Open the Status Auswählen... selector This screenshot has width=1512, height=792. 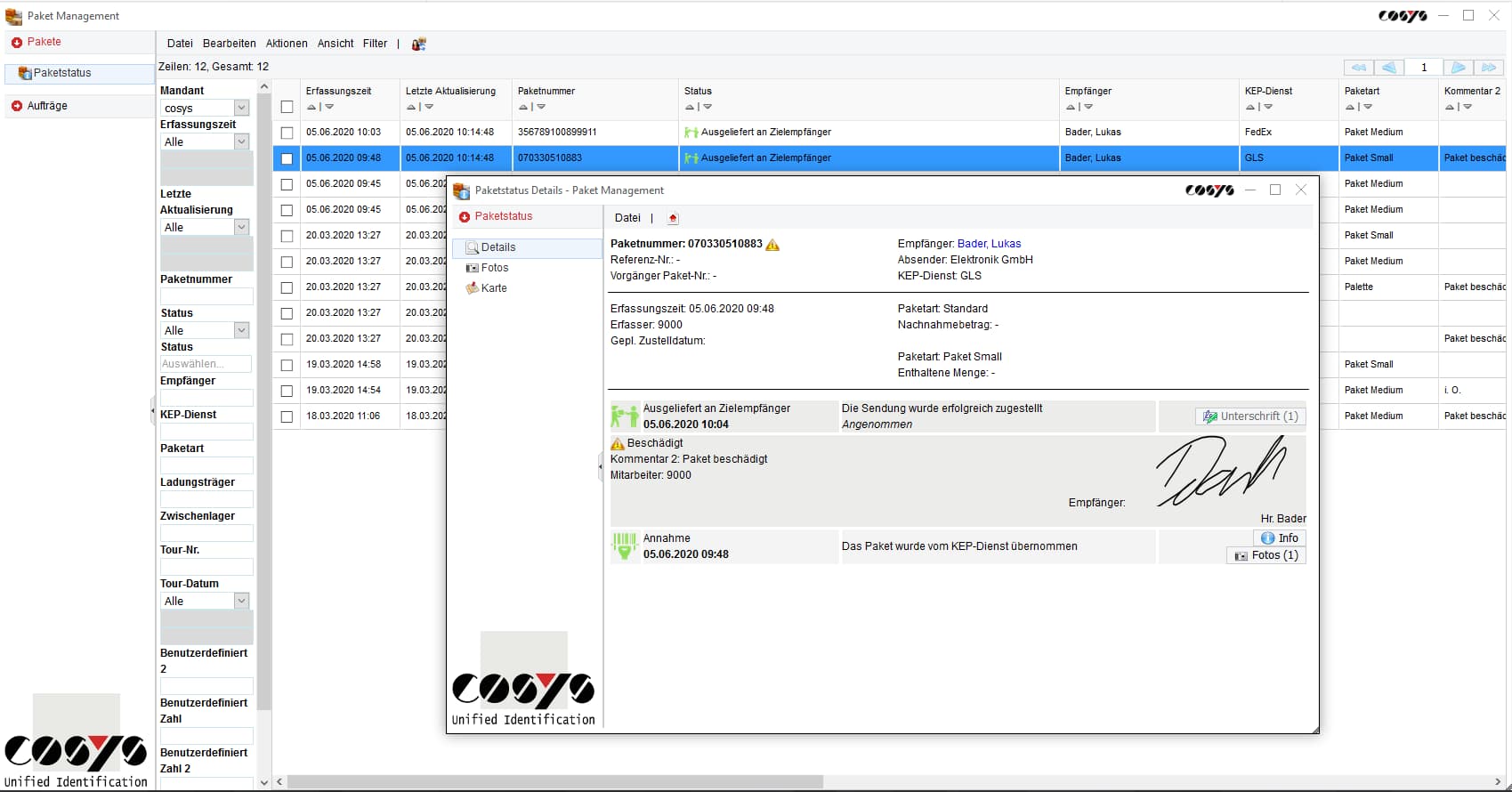(x=206, y=364)
